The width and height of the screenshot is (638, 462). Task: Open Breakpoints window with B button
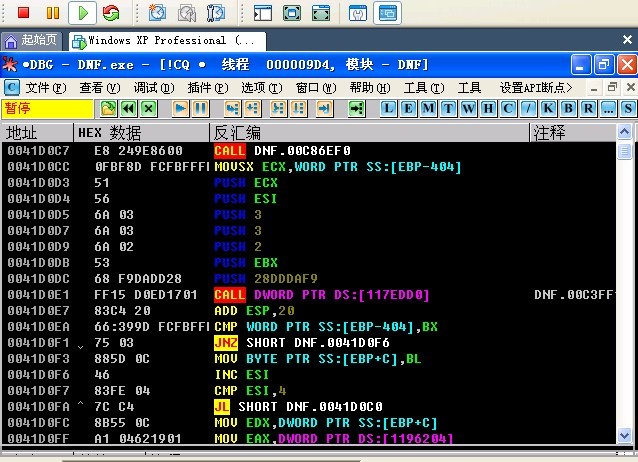568,108
